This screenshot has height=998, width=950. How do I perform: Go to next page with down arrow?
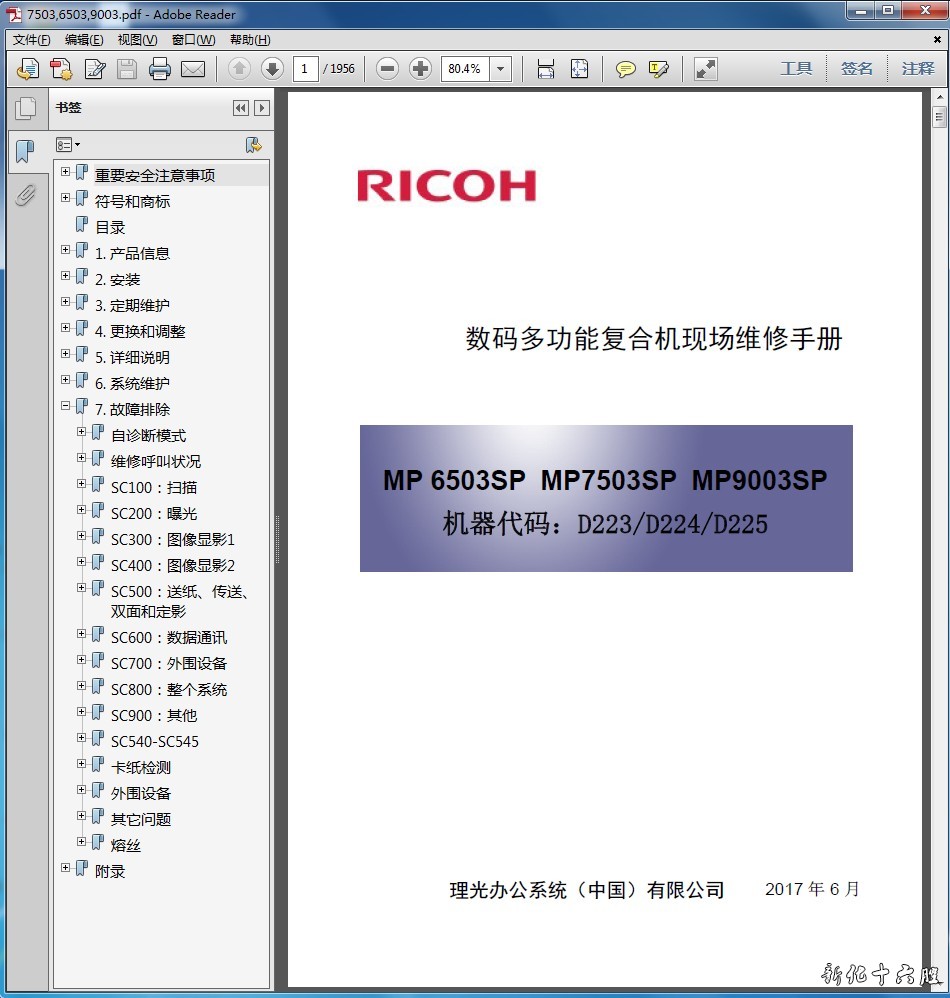272,69
